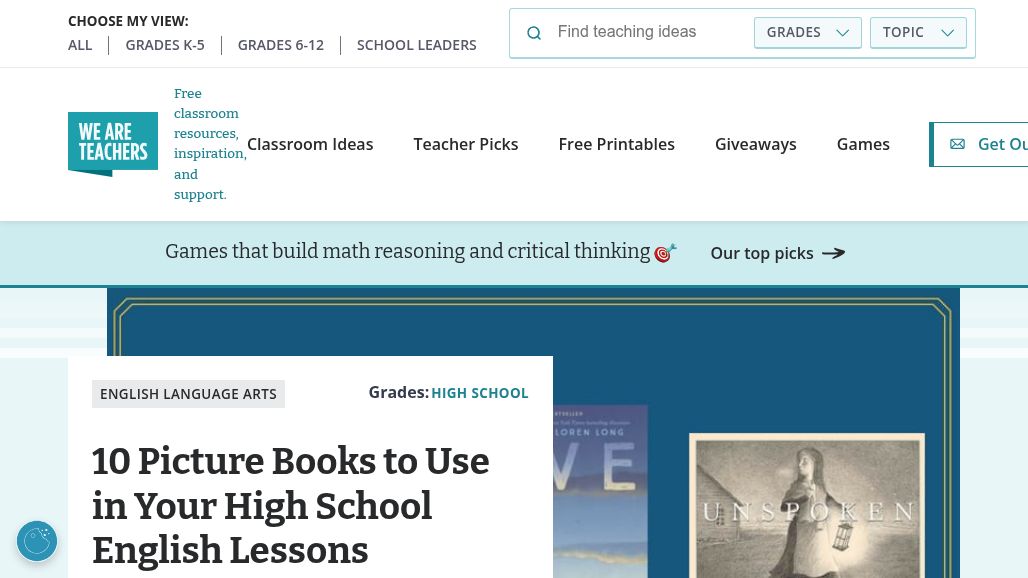Expand the Topic dropdown

918,32
